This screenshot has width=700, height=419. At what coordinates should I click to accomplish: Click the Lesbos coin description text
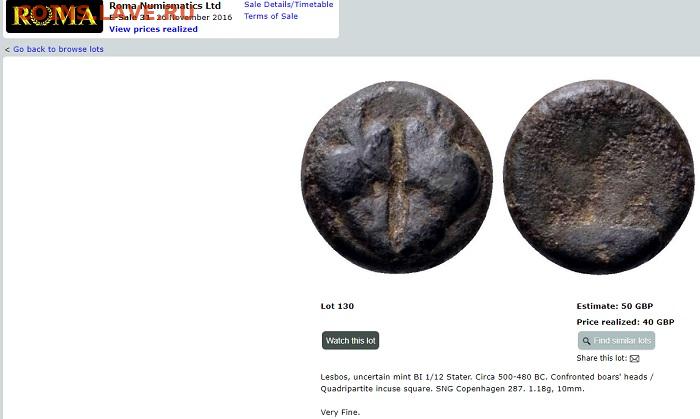point(487,382)
